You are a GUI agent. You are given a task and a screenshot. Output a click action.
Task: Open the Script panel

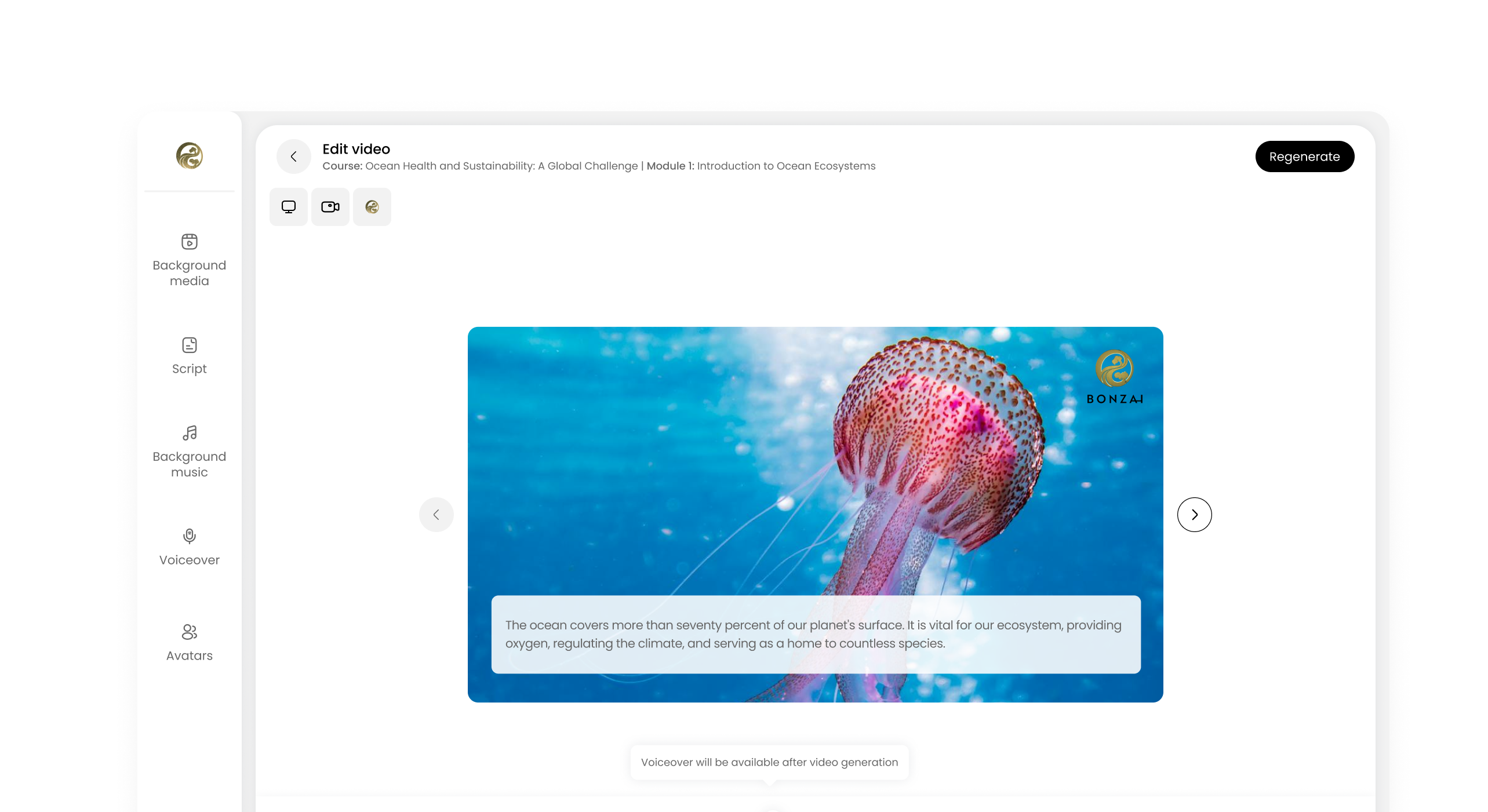(x=189, y=356)
